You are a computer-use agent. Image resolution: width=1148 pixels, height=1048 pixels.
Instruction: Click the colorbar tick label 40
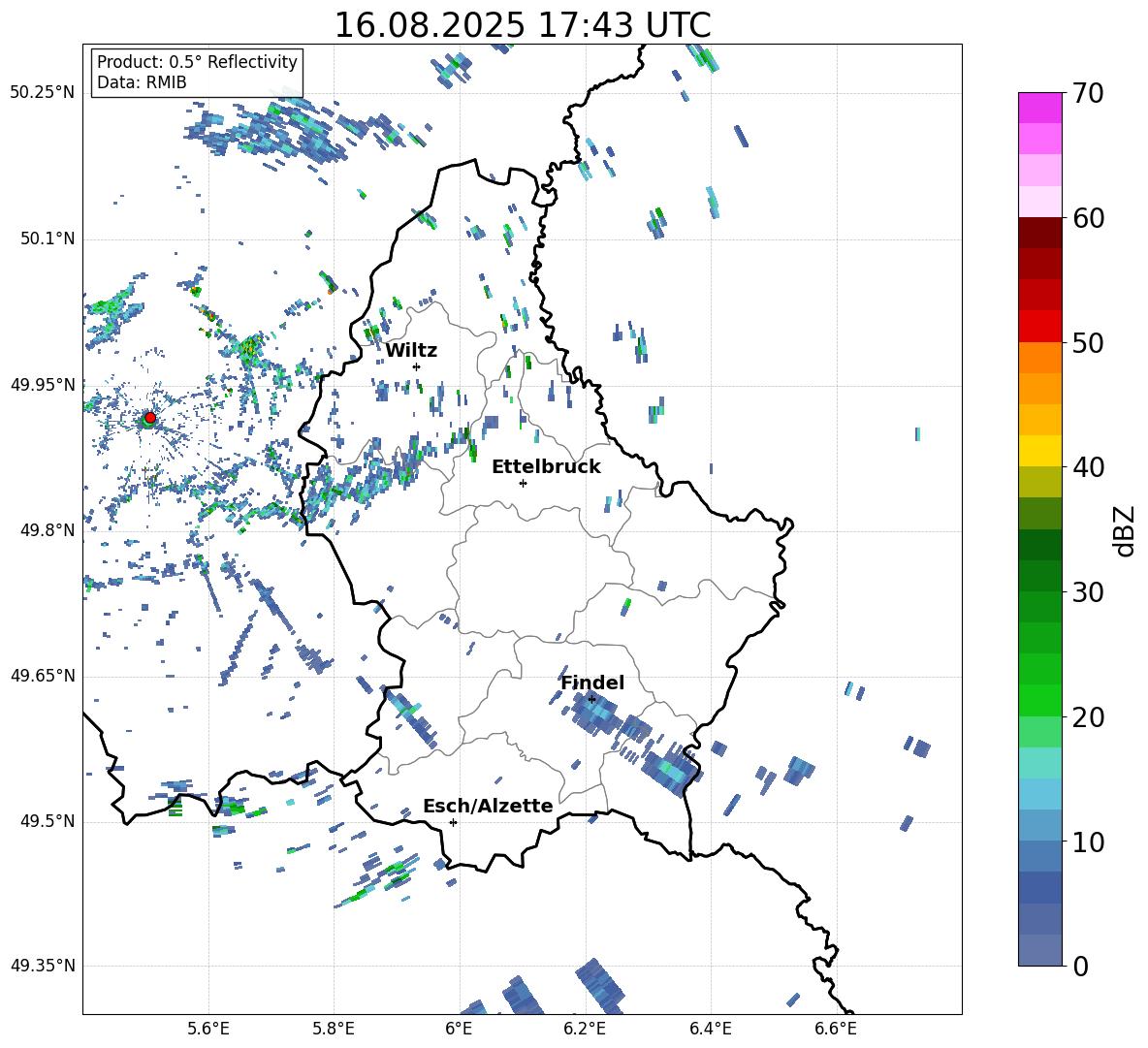[1088, 467]
